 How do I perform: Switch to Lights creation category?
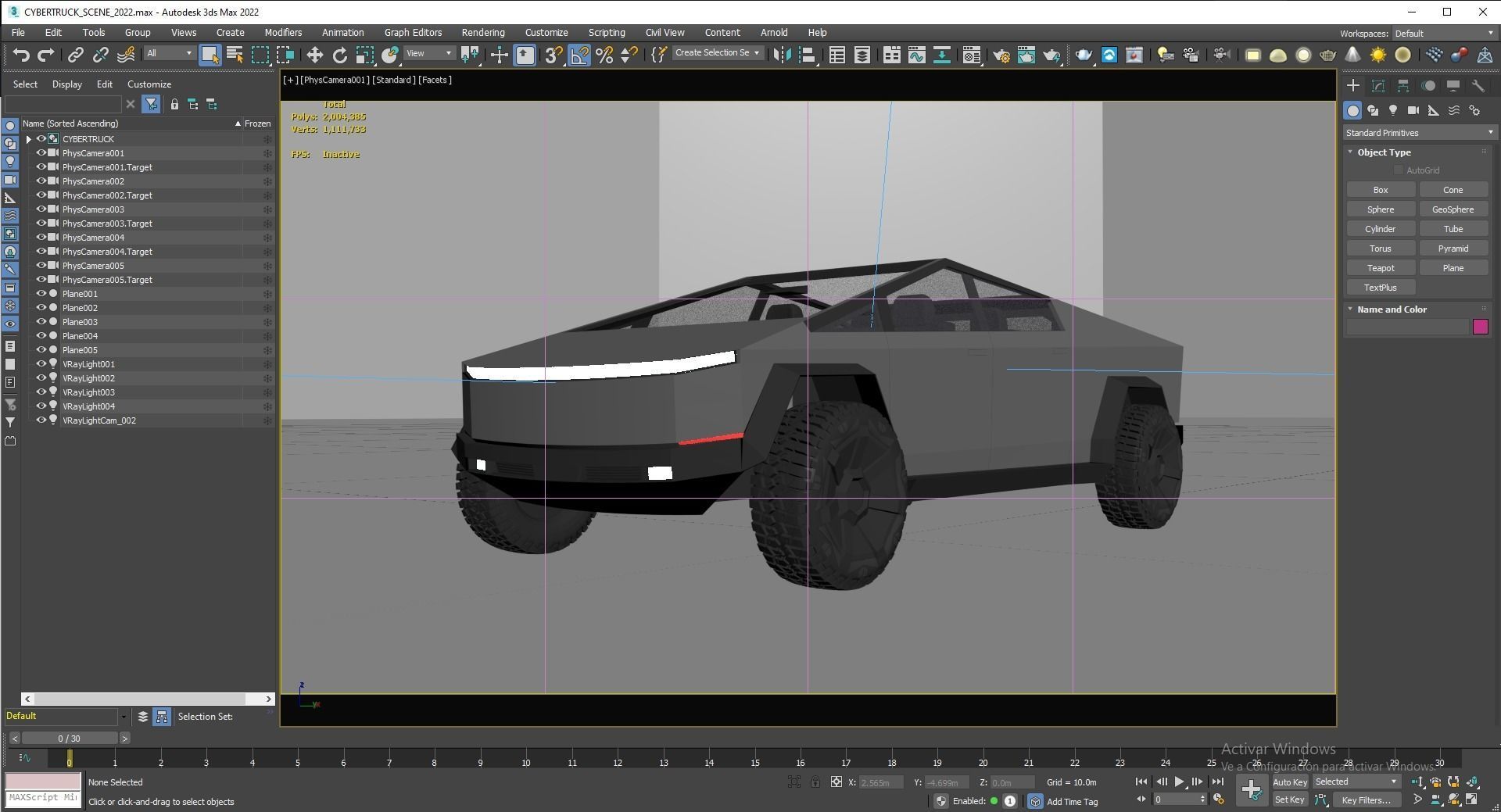click(1393, 111)
